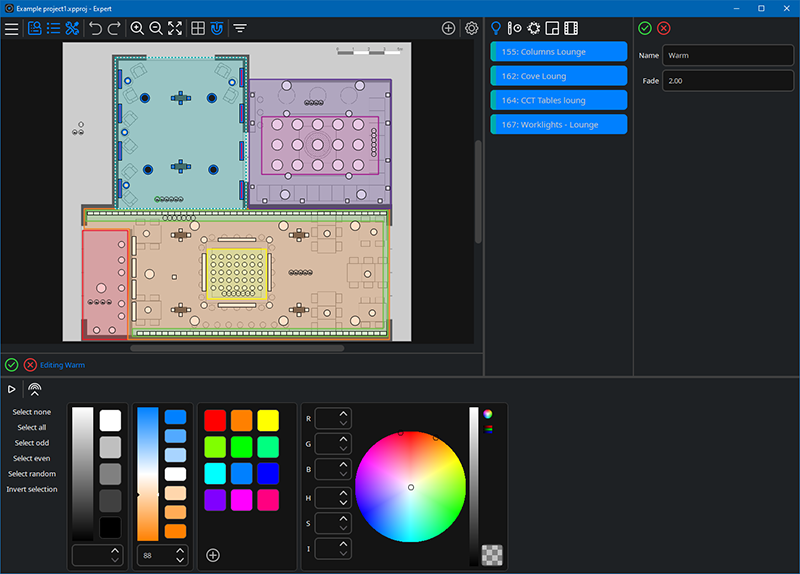
Task: Increase the color temperature value 88
Action: tap(180, 551)
